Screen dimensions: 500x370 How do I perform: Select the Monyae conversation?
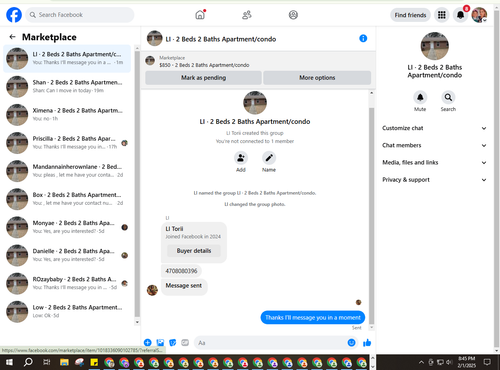[x=67, y=227]
